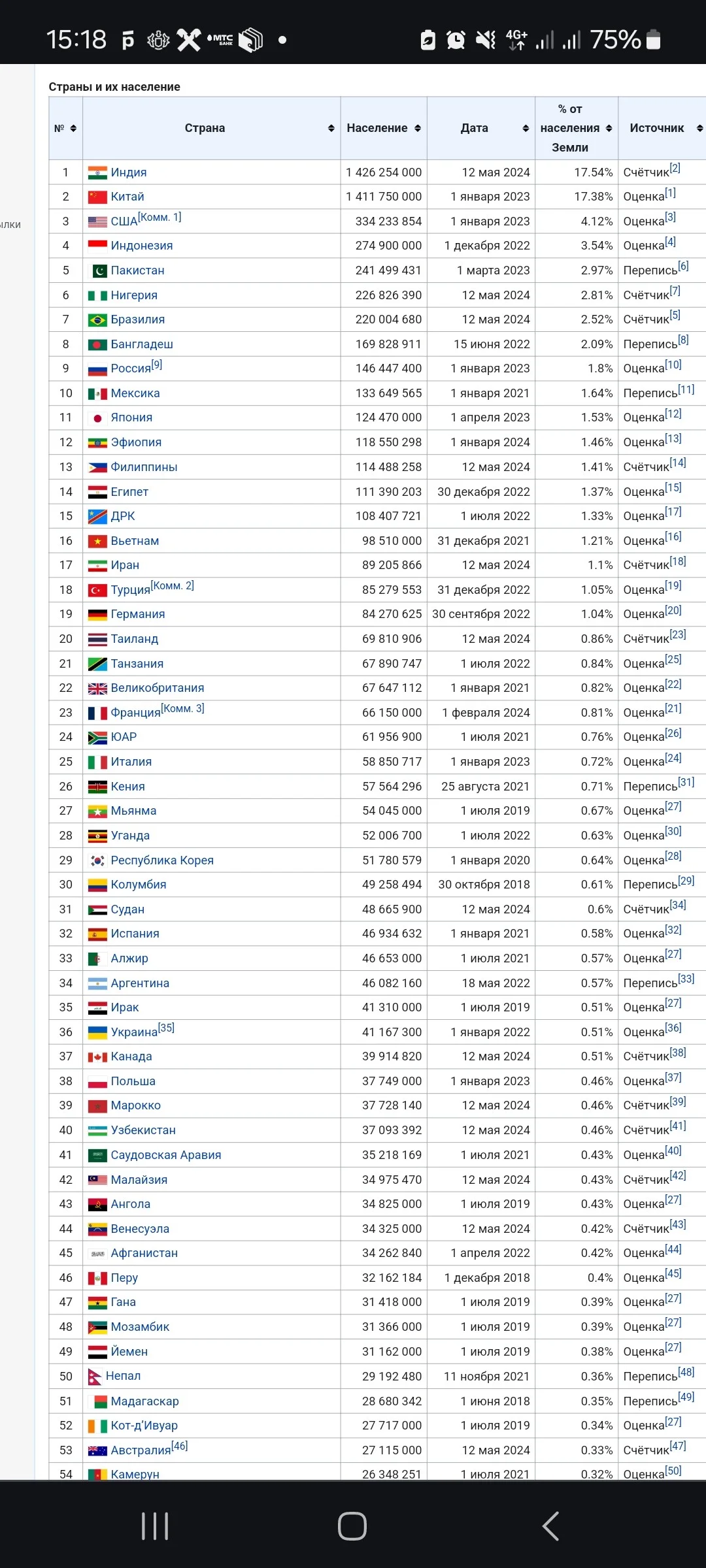Tap the Android back navigation icon
The image size is (706, 1568).
point(550,1526)
